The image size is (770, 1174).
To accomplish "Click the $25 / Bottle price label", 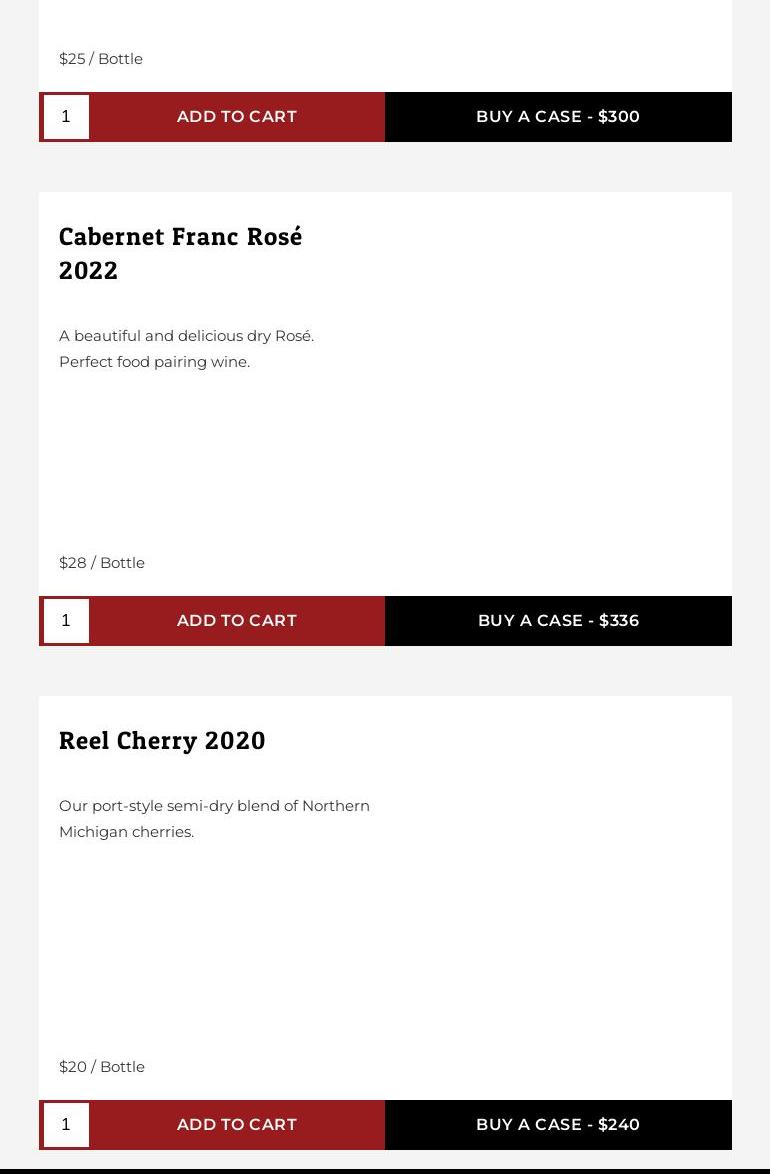I will (x=101, y=59).
